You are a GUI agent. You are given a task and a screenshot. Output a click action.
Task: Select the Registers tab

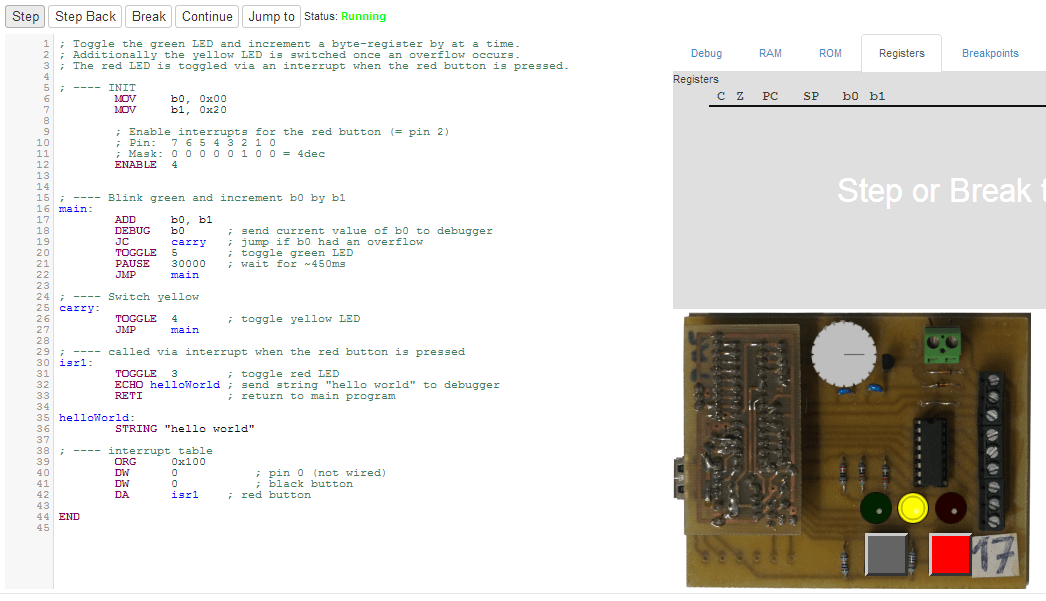(x=901, y=53)
